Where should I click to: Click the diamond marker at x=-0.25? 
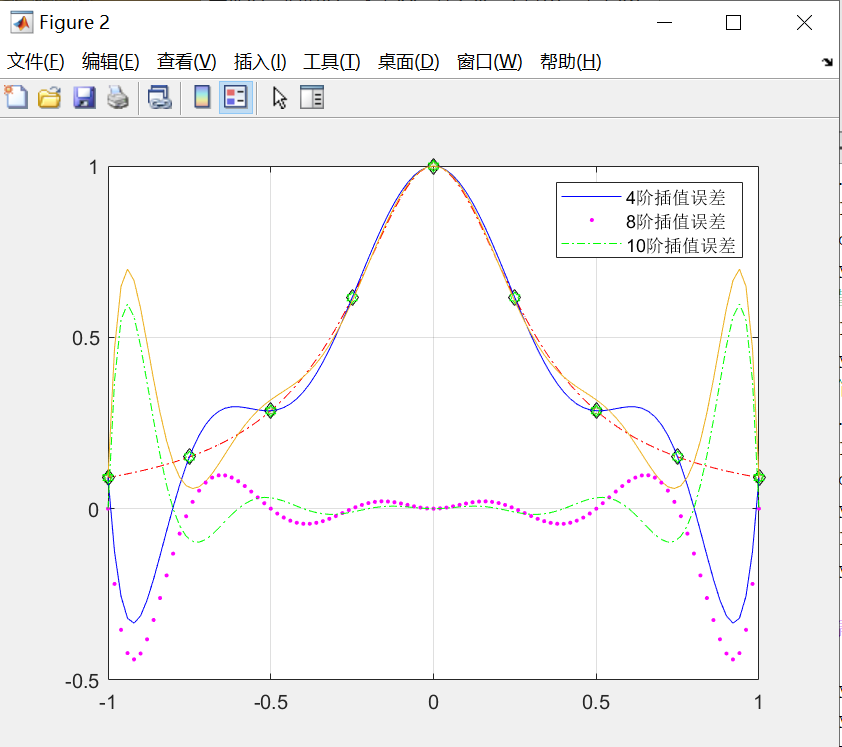[352, 297]
